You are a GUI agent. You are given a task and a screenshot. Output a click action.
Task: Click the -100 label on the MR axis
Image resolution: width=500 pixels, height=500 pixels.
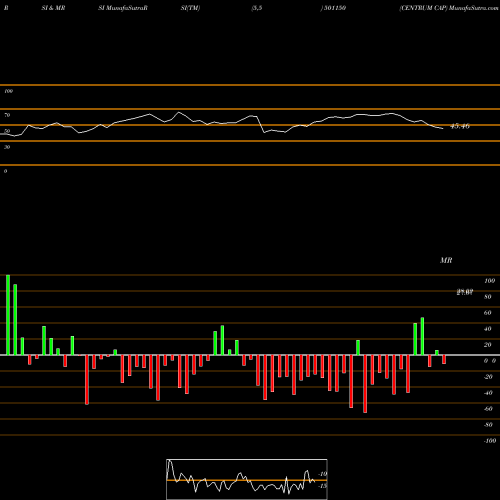tap(490, 441)
